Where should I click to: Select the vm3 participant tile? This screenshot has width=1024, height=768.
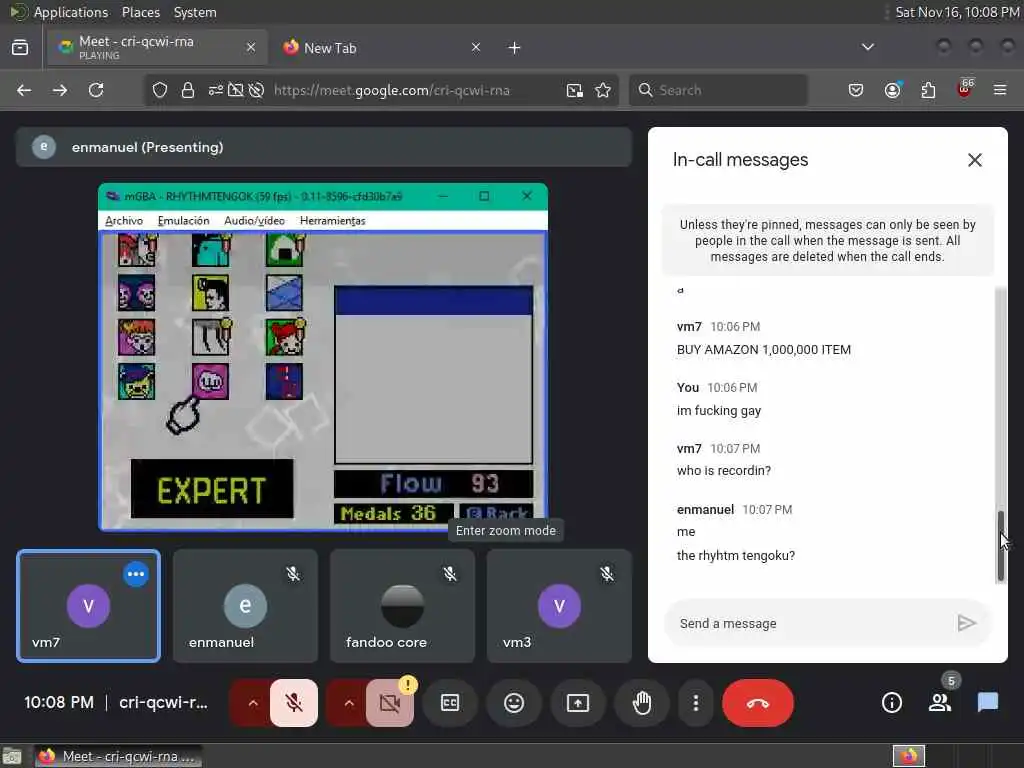pyautogui.click(x=559, y=606)
